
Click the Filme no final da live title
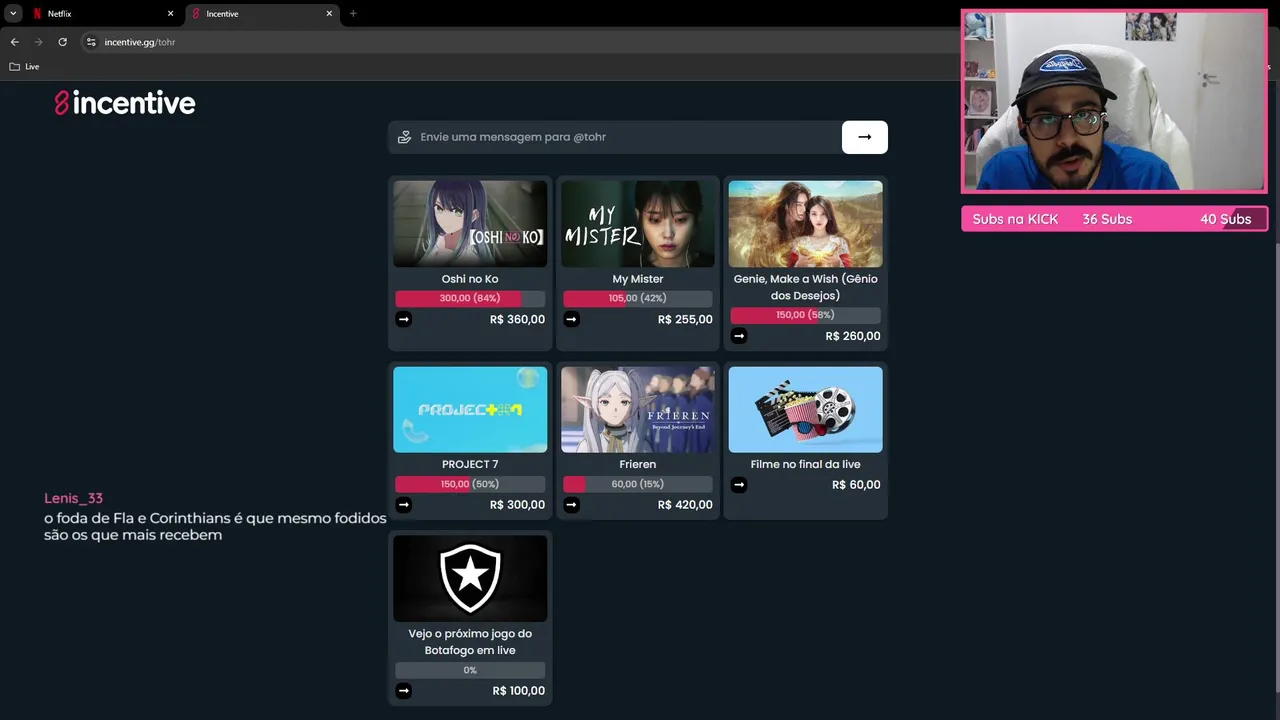806,464
